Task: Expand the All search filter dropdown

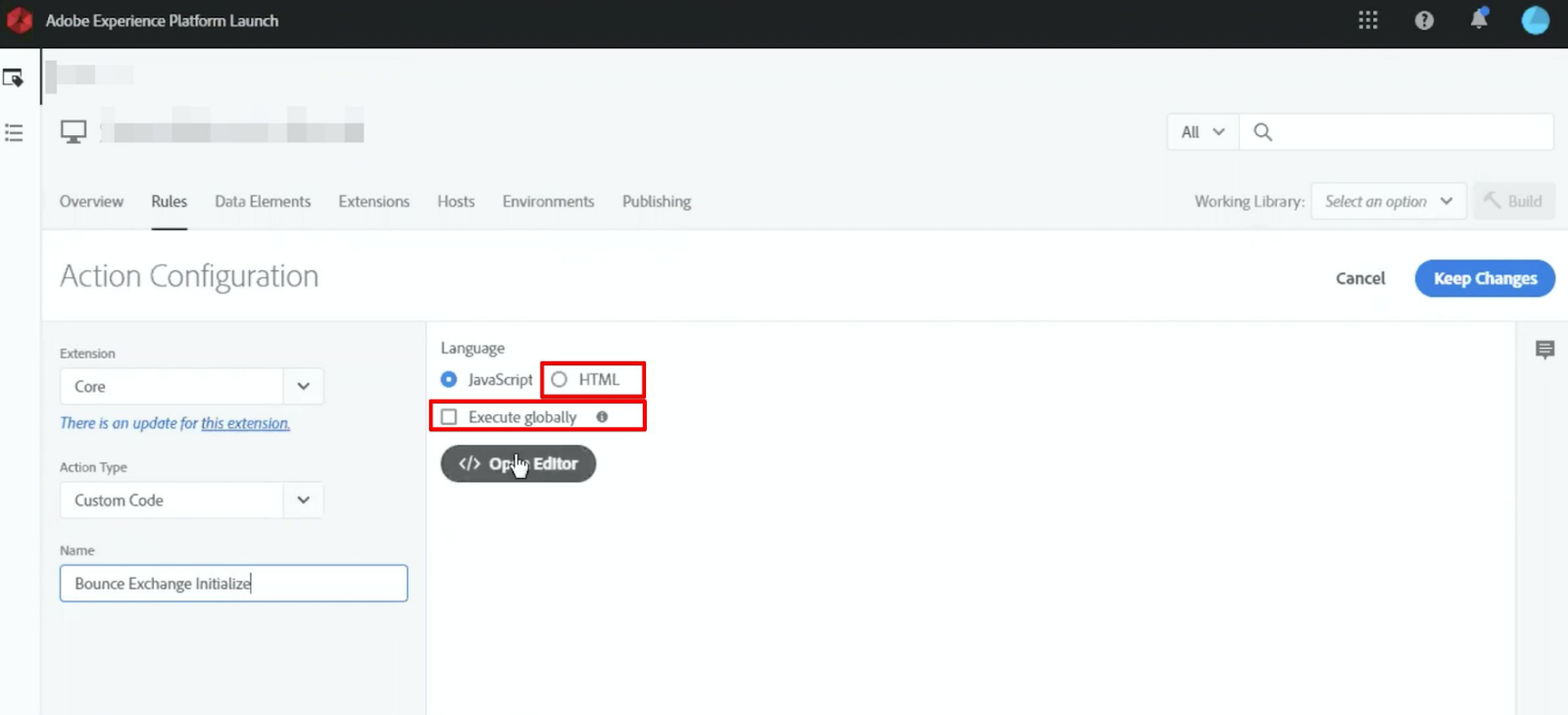Action: pos(1202,132)
